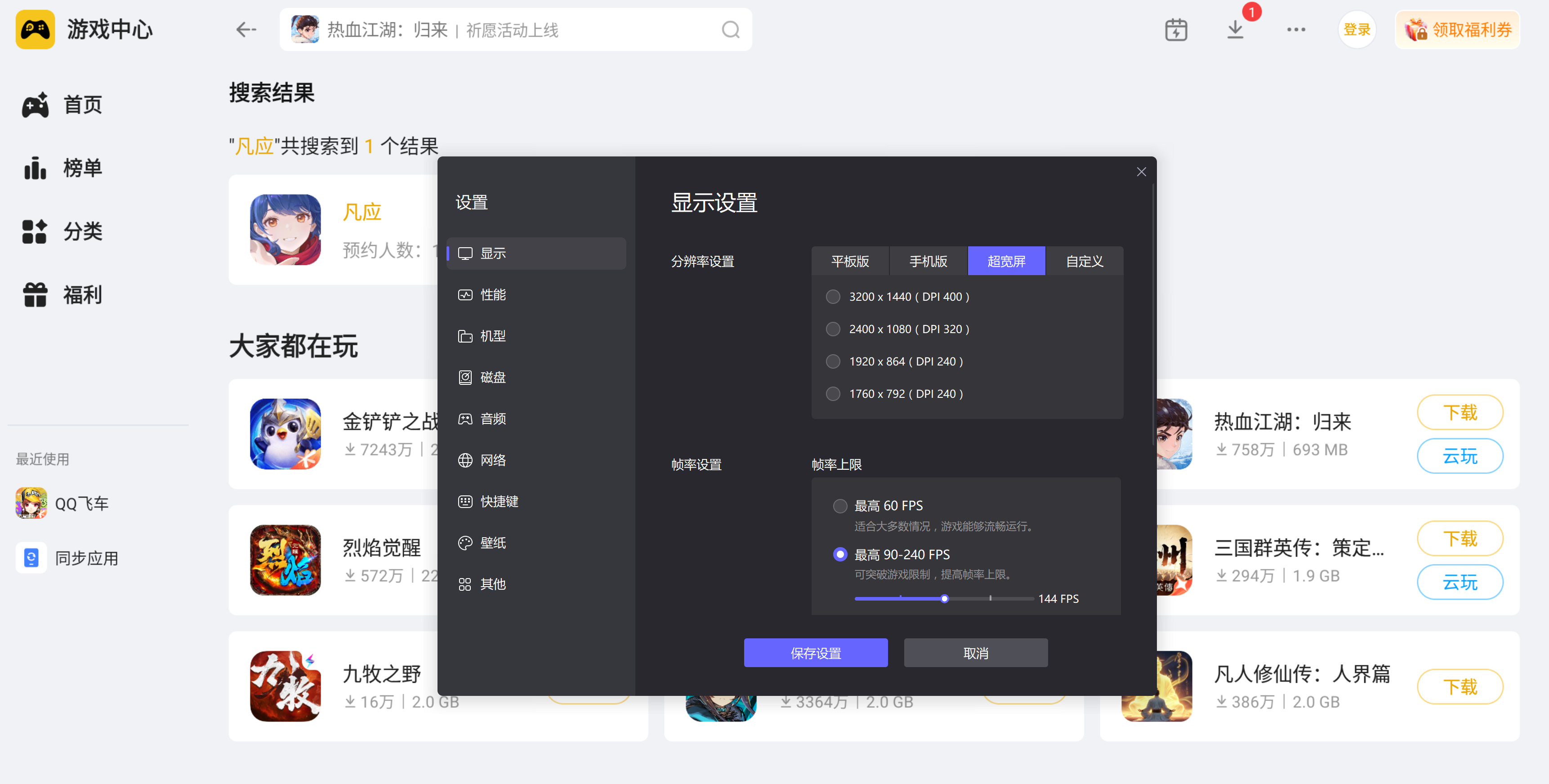Click the 取消 button
This screenshot has width=1549, height=784.
[x=975, y=653]
